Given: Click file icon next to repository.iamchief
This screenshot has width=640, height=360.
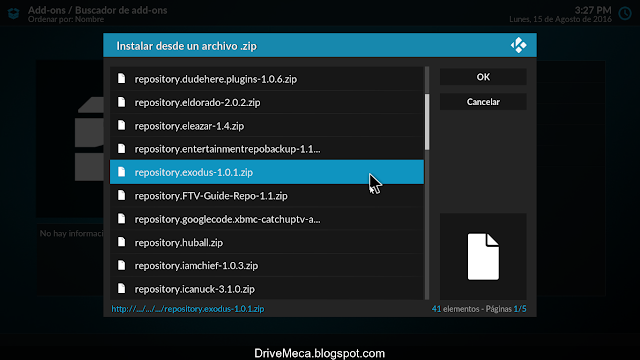Looking at the screenshot, I should click(x=121, y=265).
